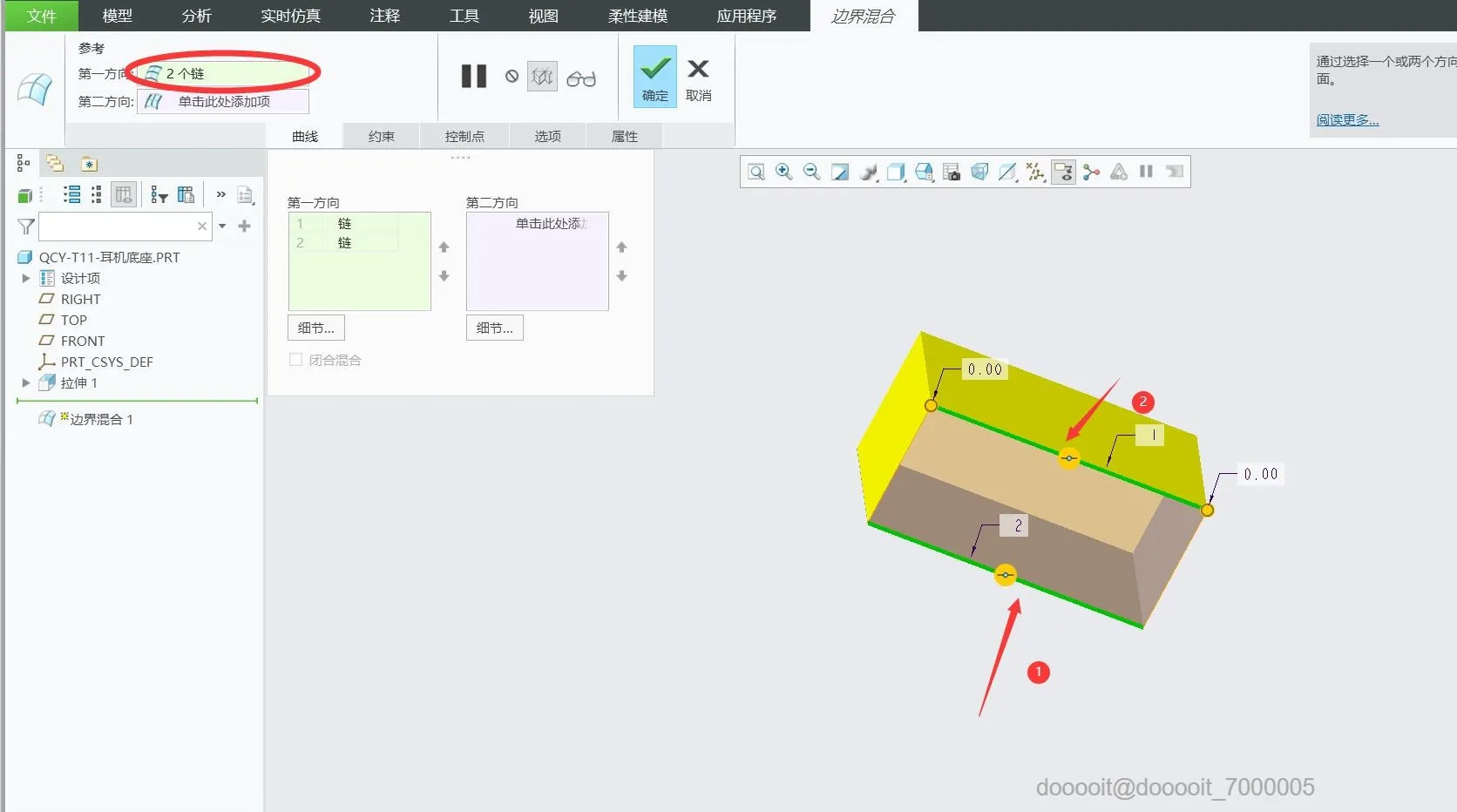
Task: Click zoom in on graphics toolbar
Action: tap(784, 172)
